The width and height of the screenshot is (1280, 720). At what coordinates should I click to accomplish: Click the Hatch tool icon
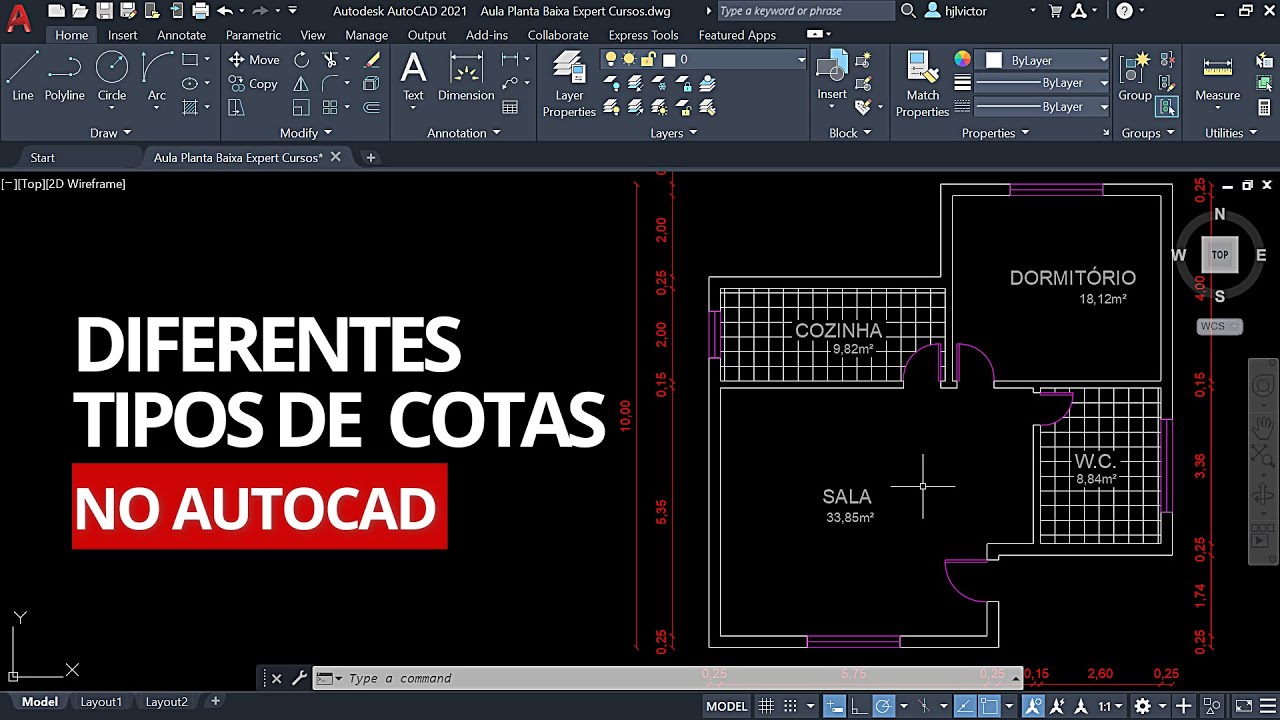[x=190, y=107]
